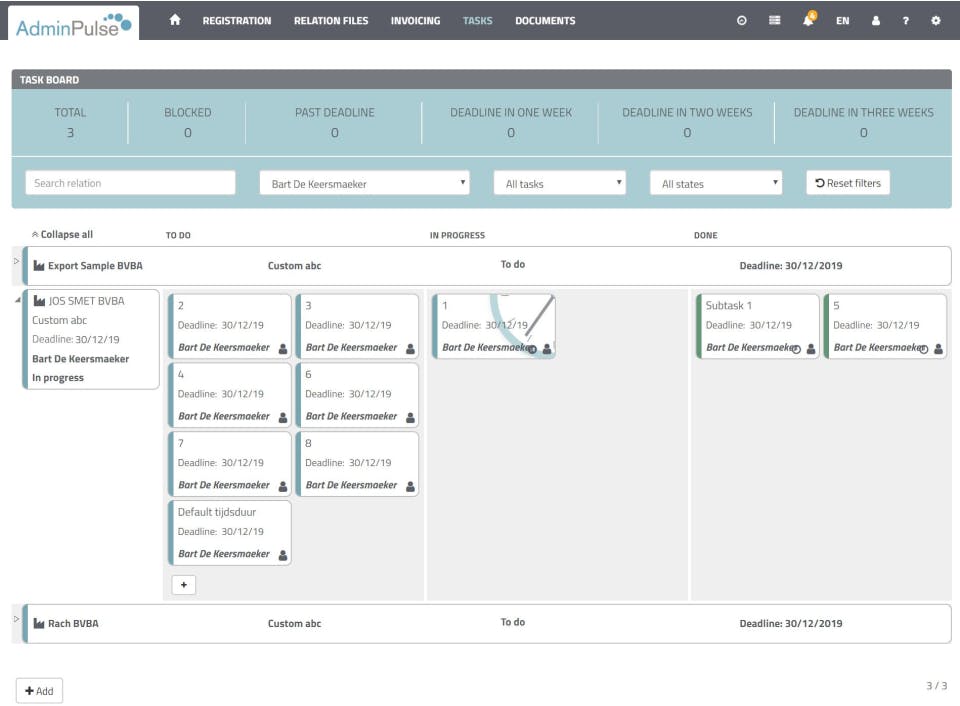The image size is (960, 706).
Task: Click person icon on task 2 card
Action: click(283, 348)
